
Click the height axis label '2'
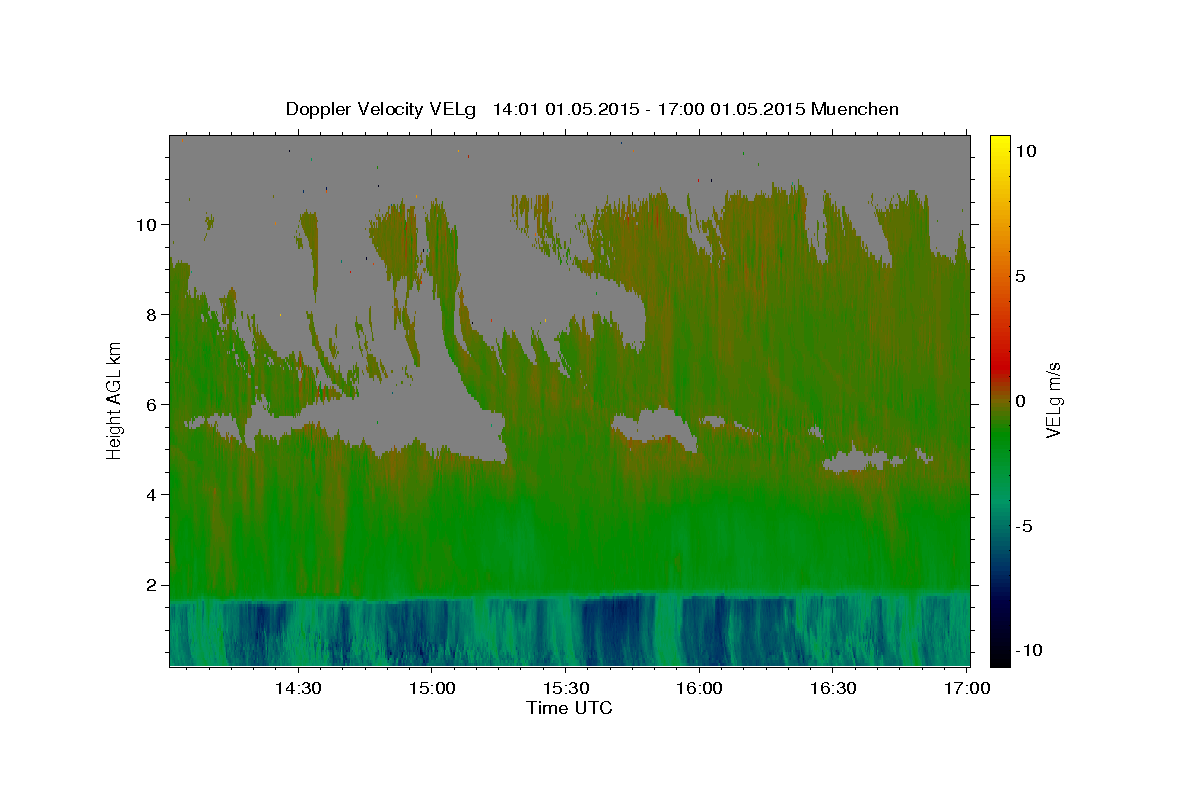point(154,585)
